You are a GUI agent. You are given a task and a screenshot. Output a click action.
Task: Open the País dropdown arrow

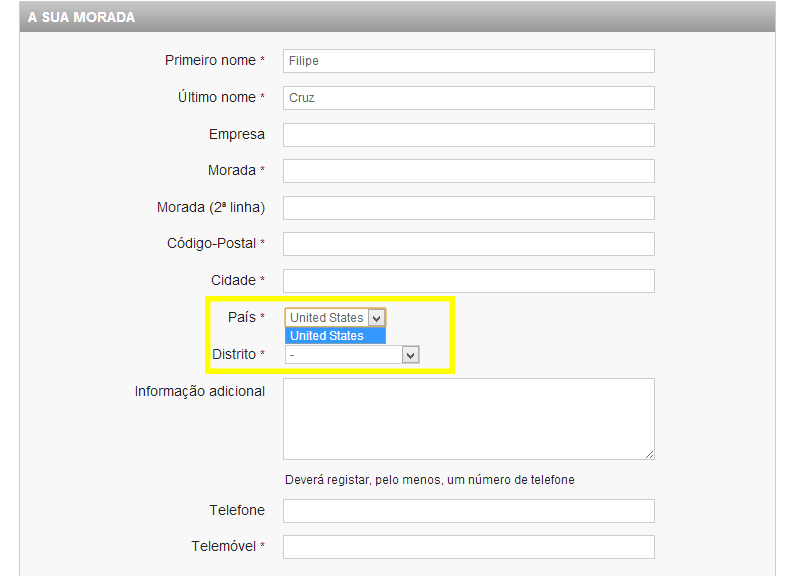pyautogui.click(x=376, y=318)
